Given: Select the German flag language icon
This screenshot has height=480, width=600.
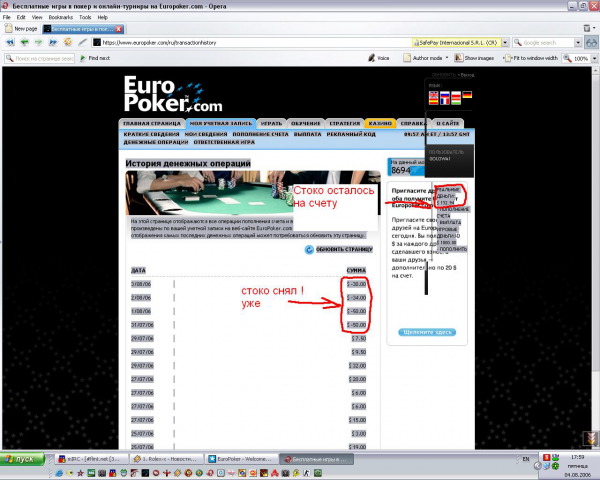Looking at the screenshot, I should pyautogui.click(x=467, y=95).
